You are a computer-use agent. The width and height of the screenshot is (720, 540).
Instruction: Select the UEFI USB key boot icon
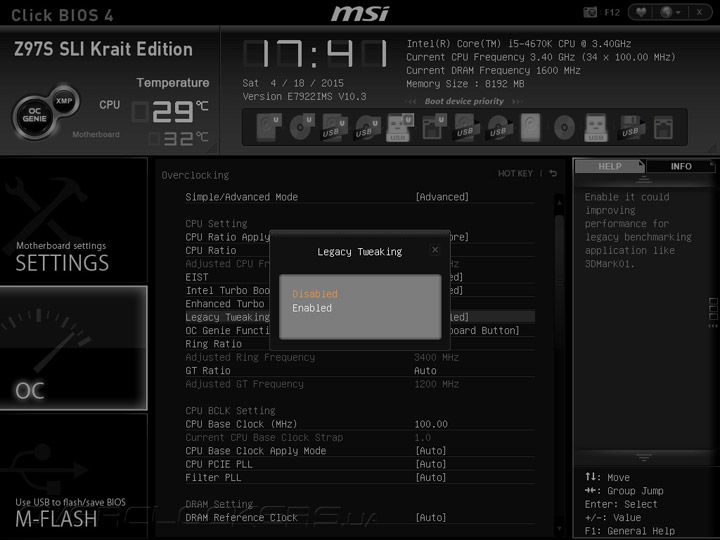pos(400,127)
